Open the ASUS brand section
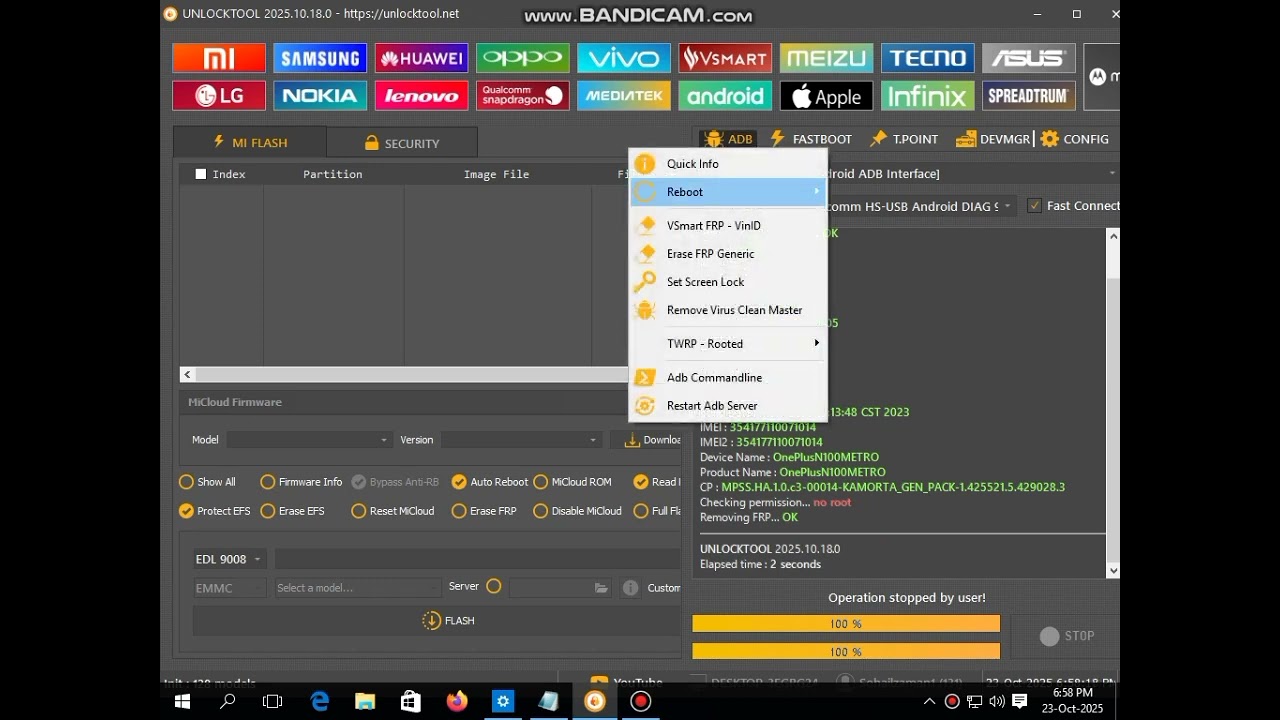The image size is (1280, 720). (x=1029, y=58)
